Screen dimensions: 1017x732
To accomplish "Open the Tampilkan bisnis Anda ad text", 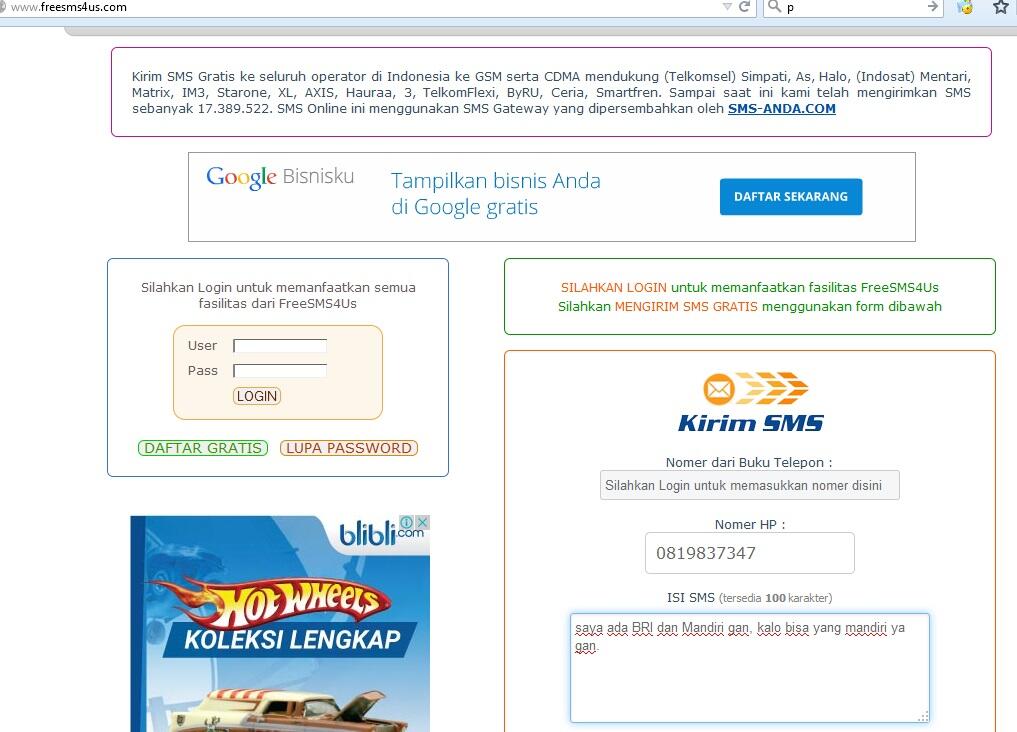I will pyautogui.click(x=496, y=193).
